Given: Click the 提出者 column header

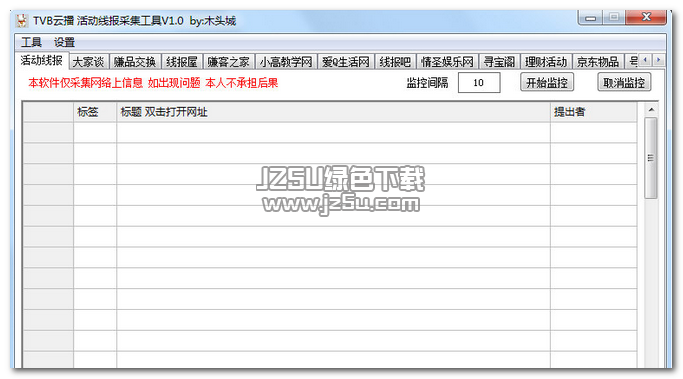Looking at the screenshot, I should coord(593,112).
